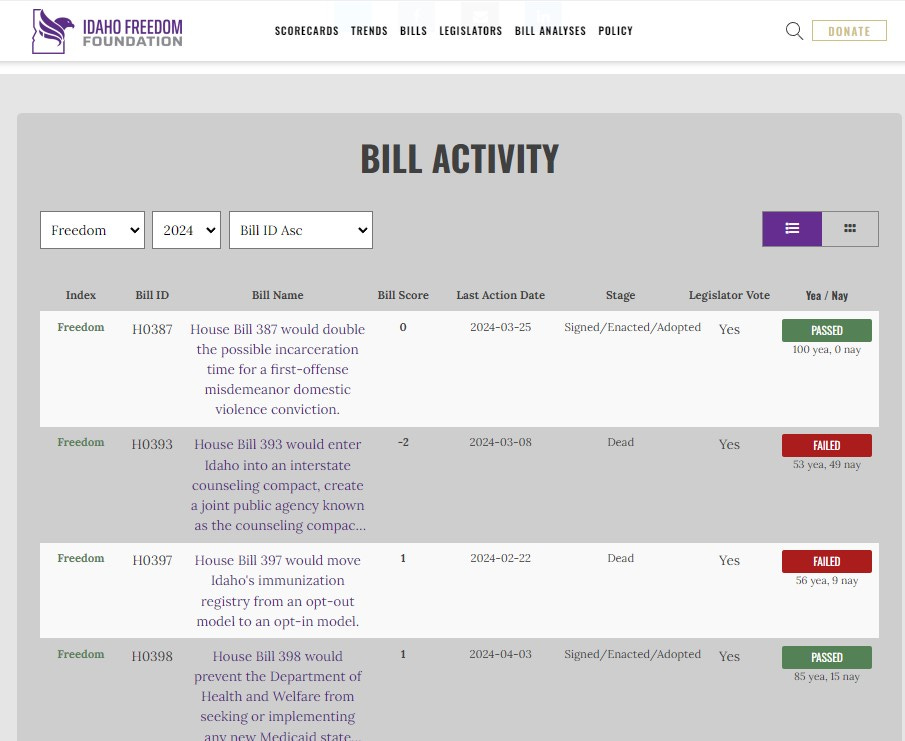Open House Bill 398 description link
The width and height of the screenshot is (905, 741).
tap(278, 696)
